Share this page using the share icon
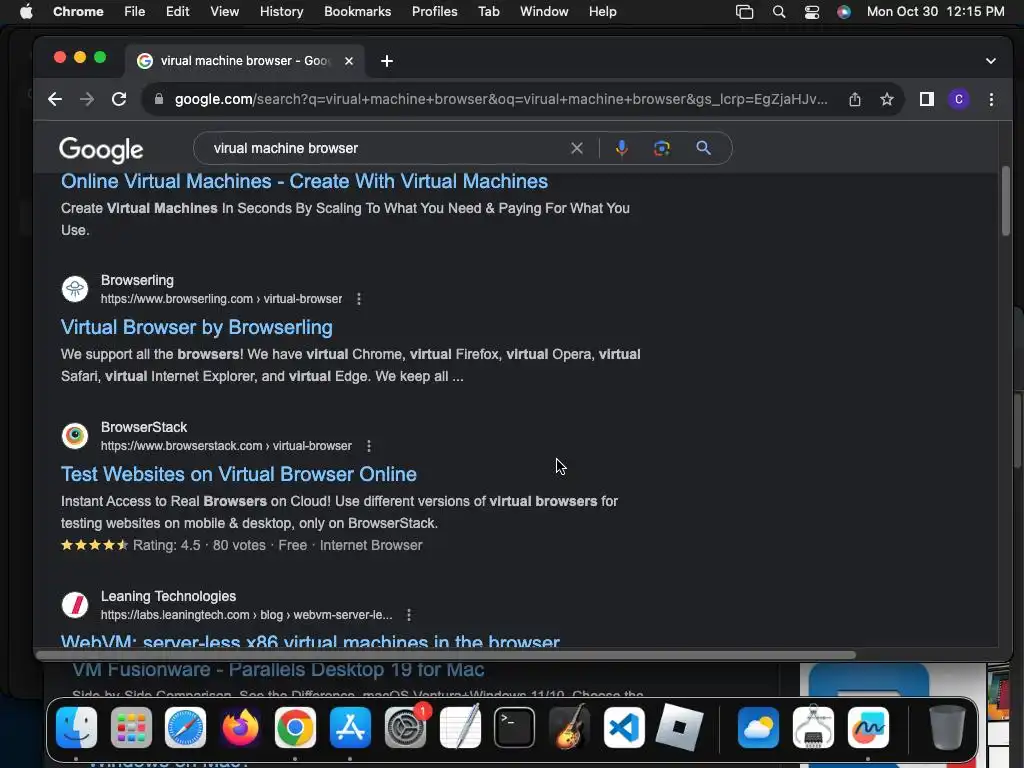This screenshot has height=768, width=1024. 855,99
